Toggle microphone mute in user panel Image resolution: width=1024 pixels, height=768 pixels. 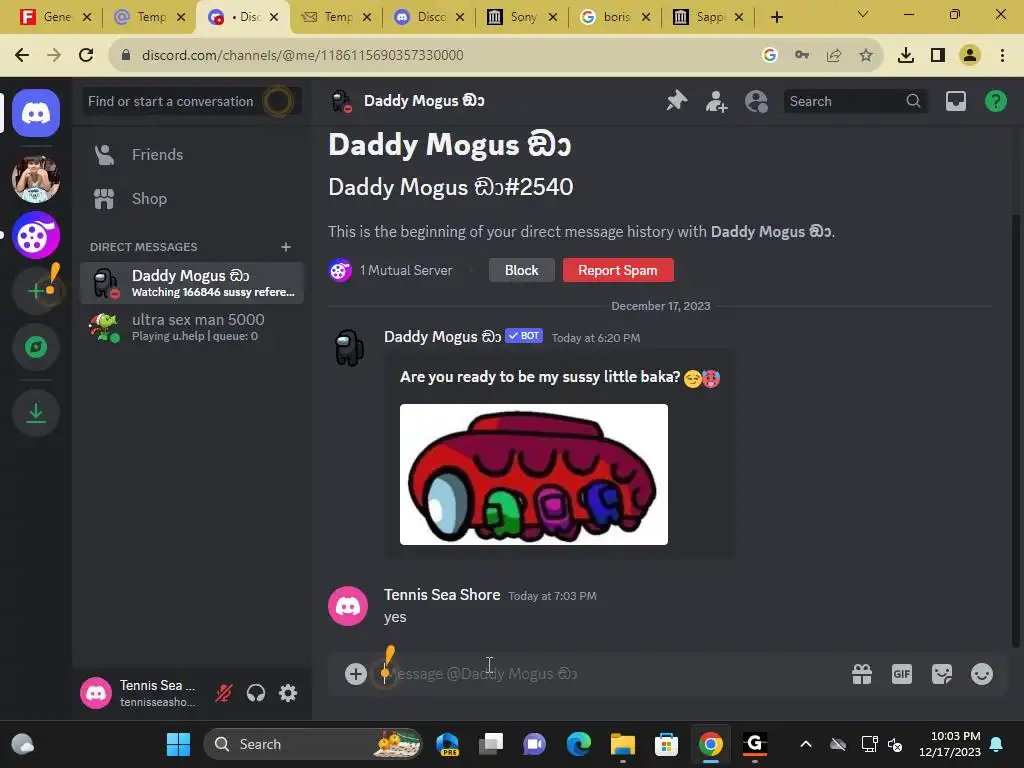coord(224,693)
